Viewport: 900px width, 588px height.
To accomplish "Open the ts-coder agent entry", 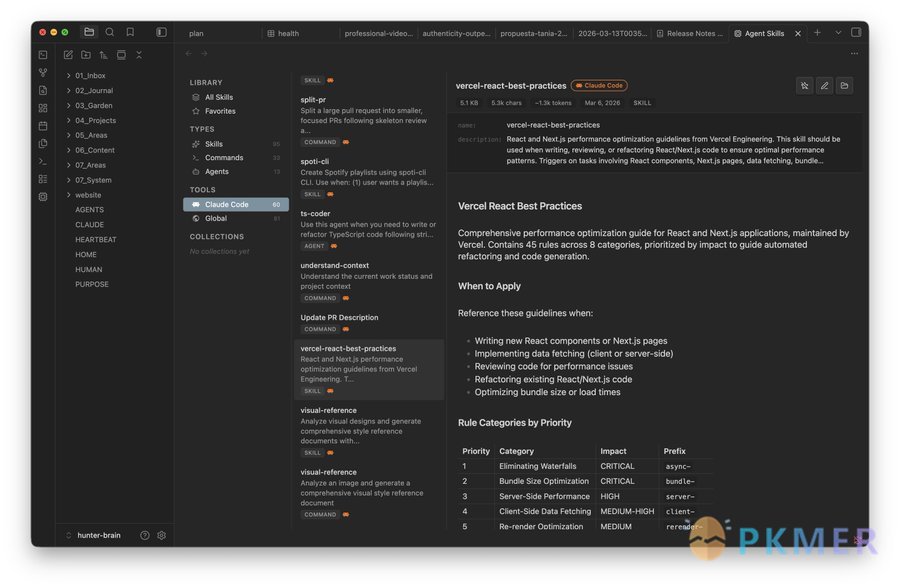I will coord(368,229).
